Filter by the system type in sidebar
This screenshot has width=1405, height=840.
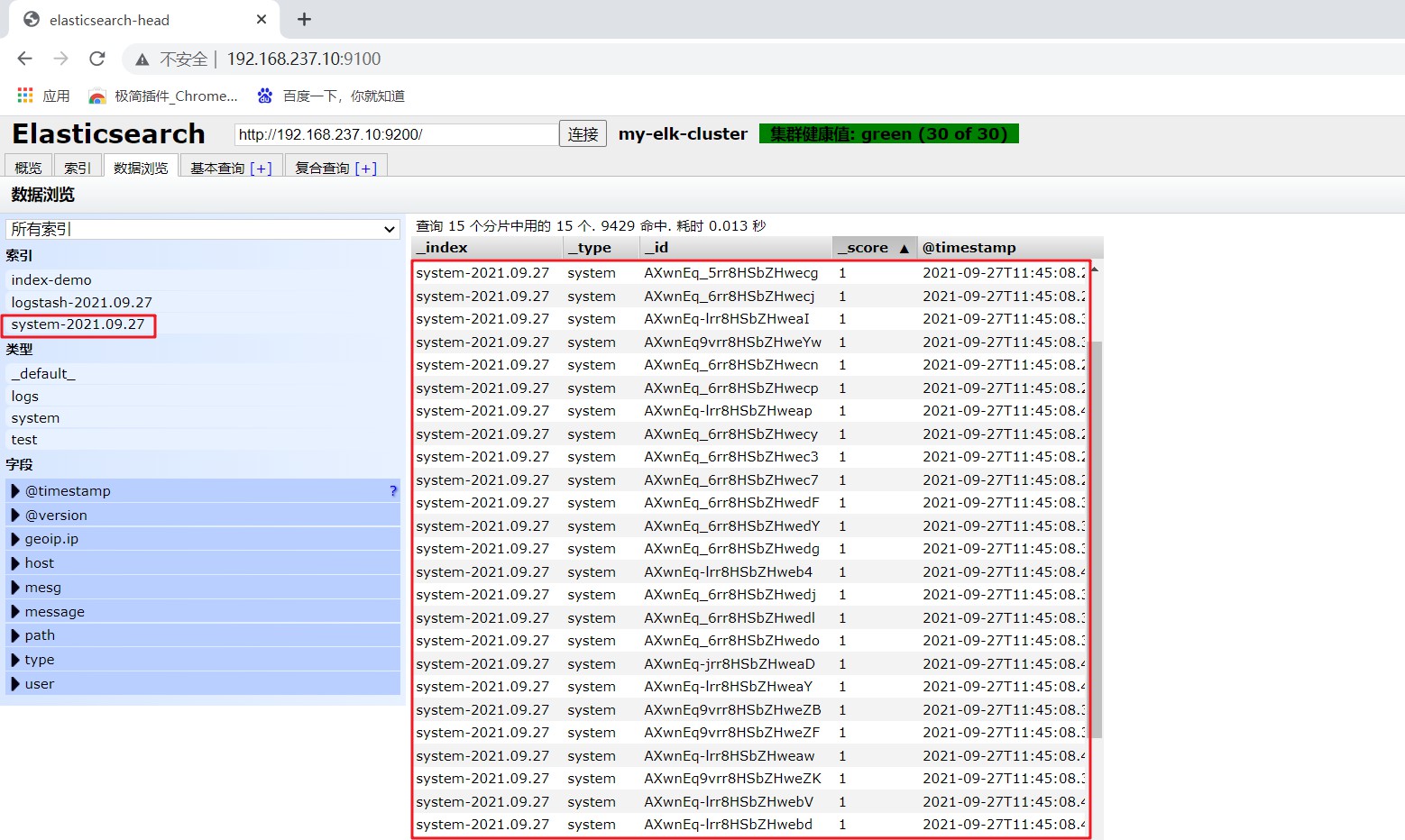[x=35, y=418]
